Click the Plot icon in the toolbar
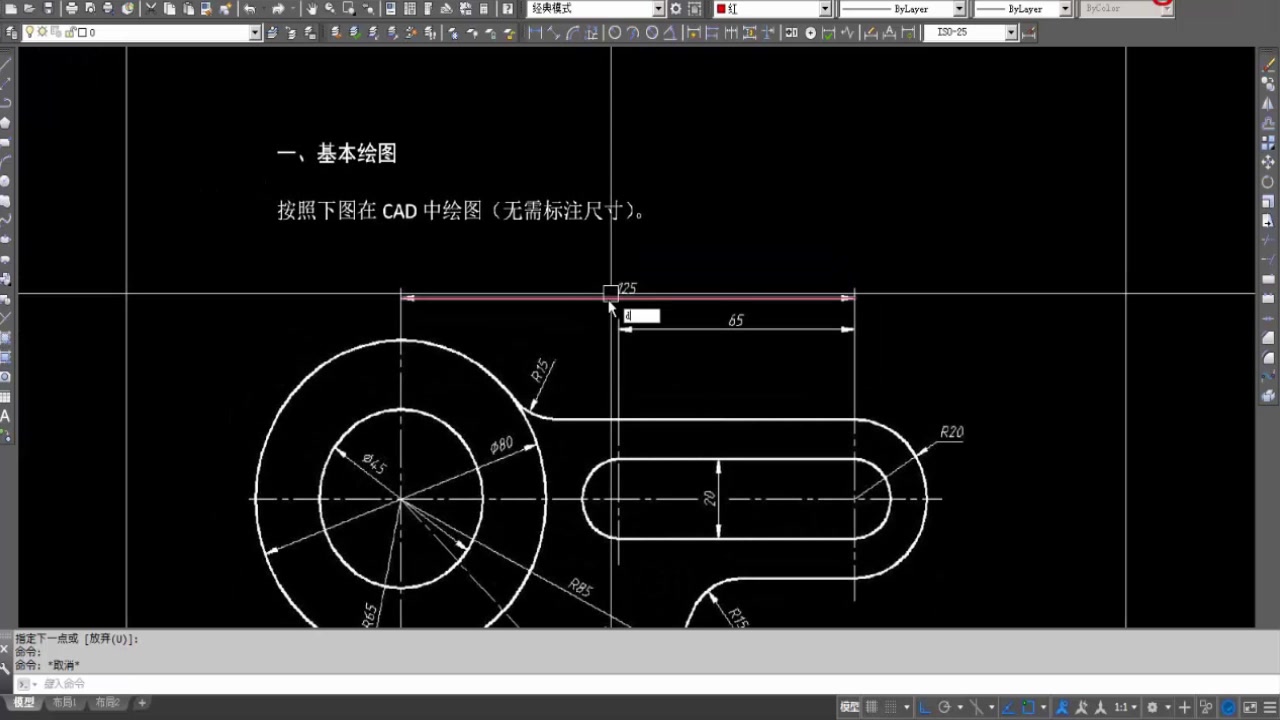 [72, 8]
